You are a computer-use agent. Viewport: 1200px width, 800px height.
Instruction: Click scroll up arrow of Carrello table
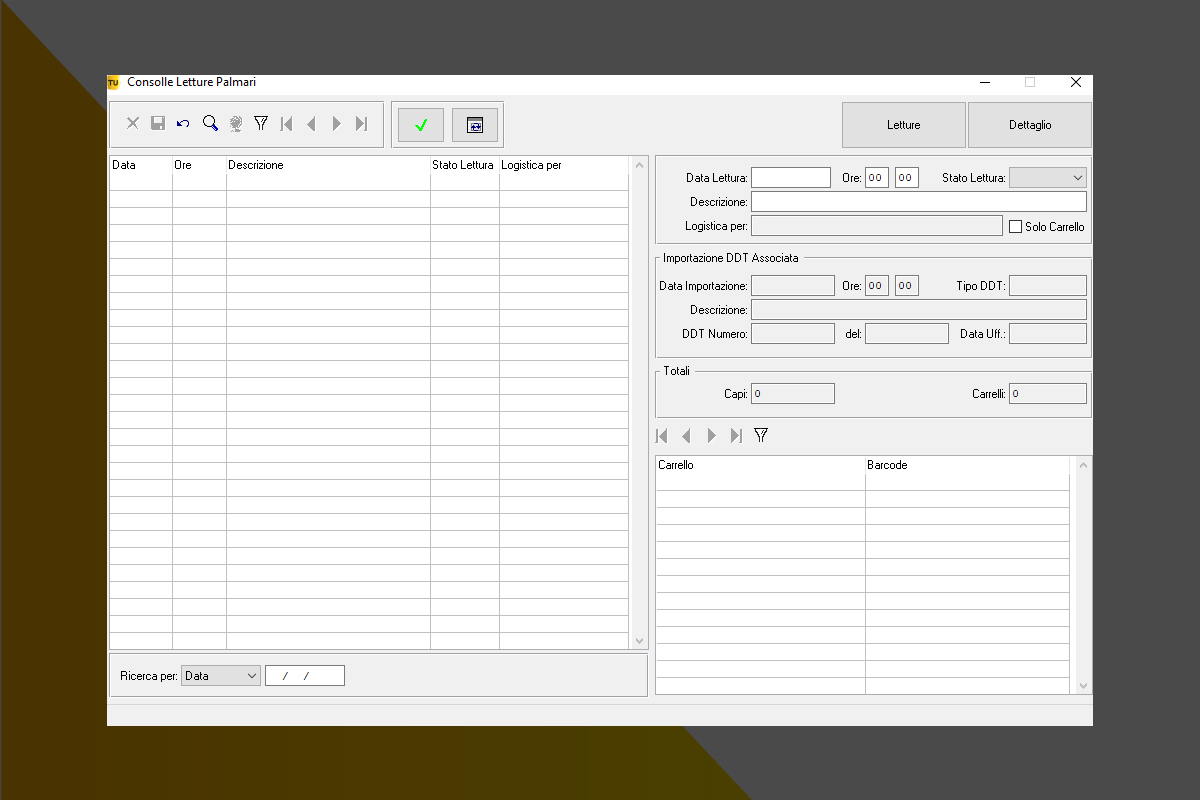1083,465
